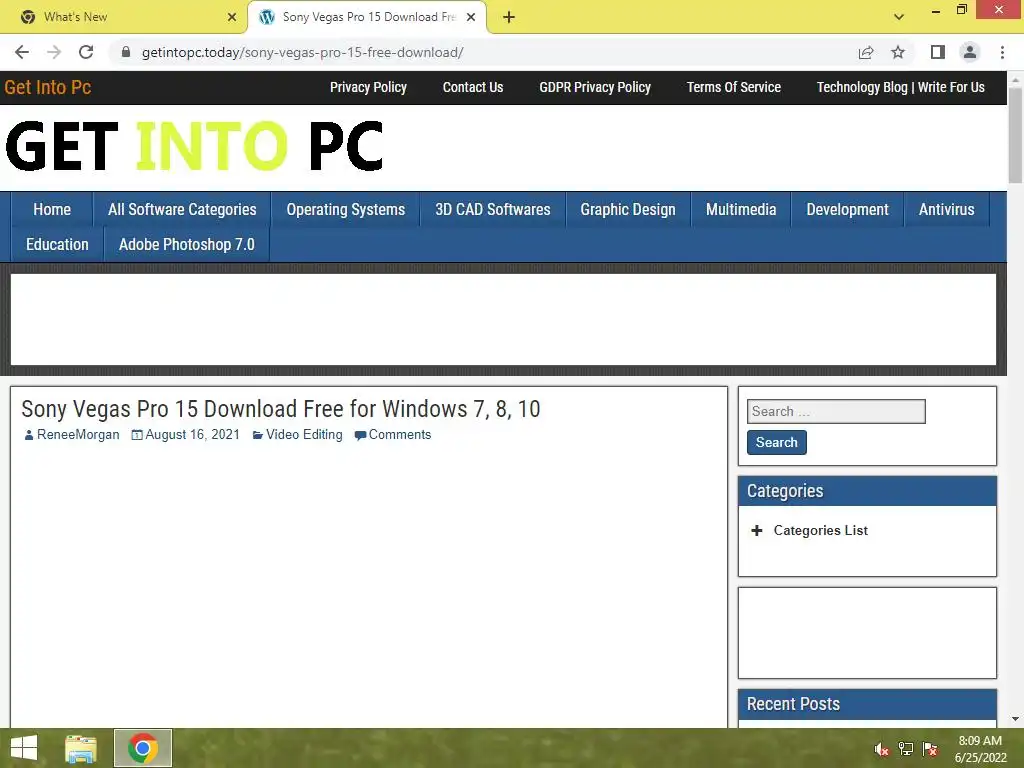Screen dimensions: 1024x768
Task: Go to the Home menu item
Action: pos(52,210)
